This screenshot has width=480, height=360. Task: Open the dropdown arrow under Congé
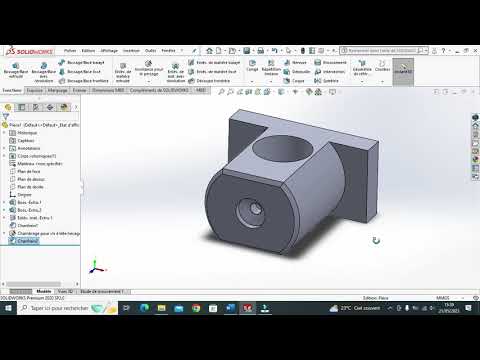tap(252, 81)
